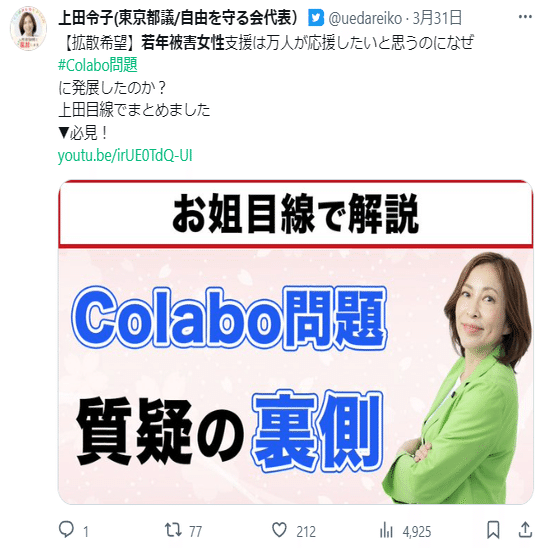The width and height of the screenshot is (548, 548).
Task: Click the 4,925 views count
Action: pyautogui.click(x=417, y=532)
